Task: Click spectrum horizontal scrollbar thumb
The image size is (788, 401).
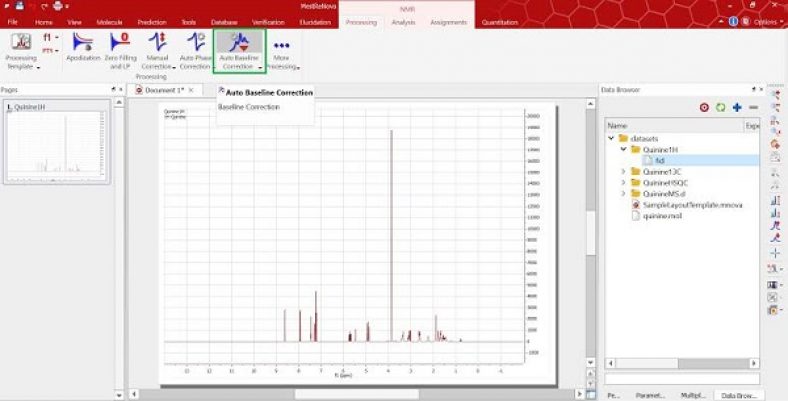Action: click(x=356, y=394)
